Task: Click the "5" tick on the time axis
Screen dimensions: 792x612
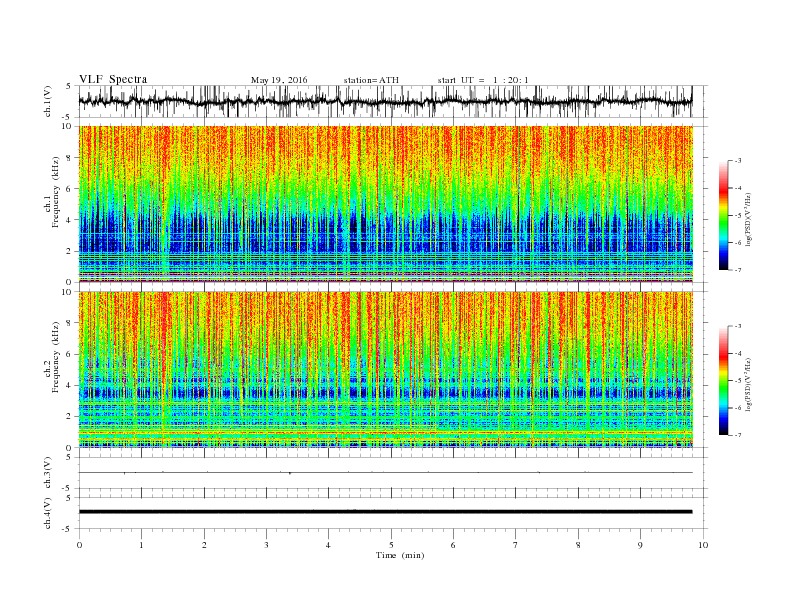Action: click(391, 545)
